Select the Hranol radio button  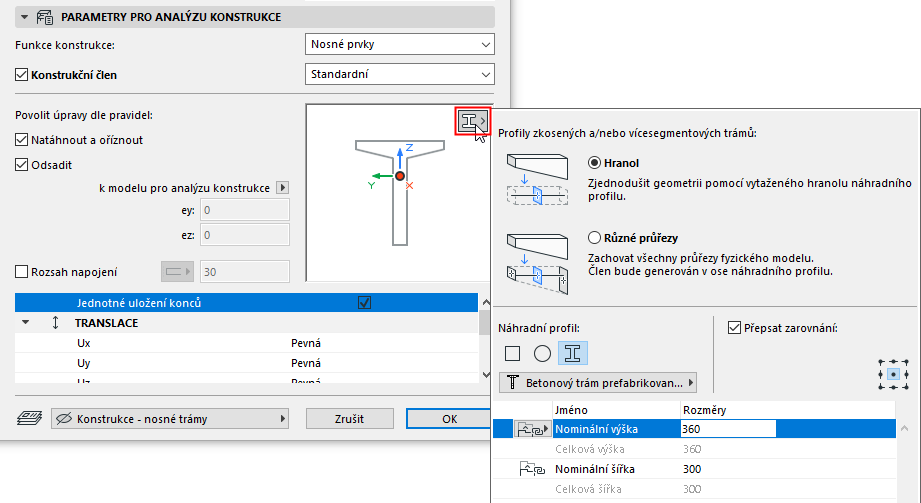coord(594,163)
